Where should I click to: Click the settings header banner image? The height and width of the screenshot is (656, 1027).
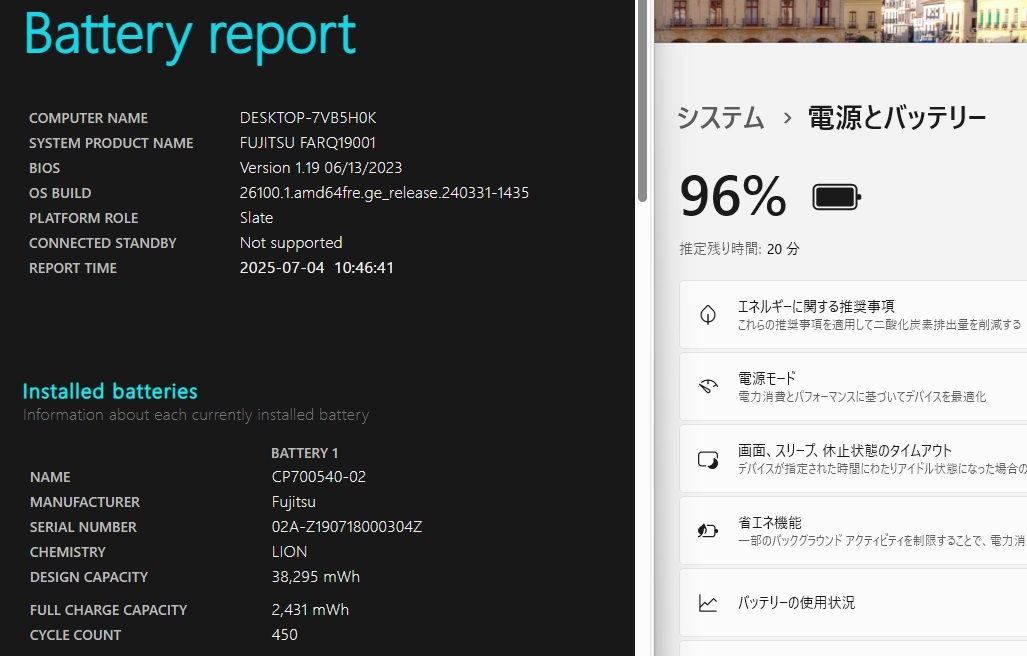(840, 21)
